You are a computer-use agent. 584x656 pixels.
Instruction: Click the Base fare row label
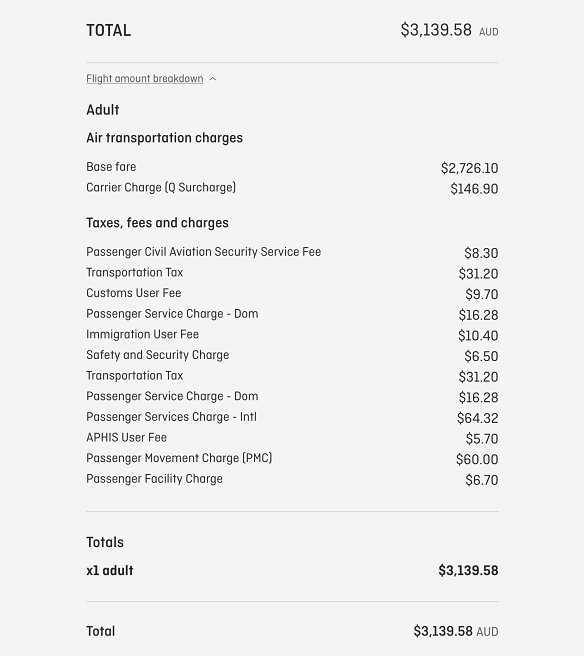tap(111, 167)
